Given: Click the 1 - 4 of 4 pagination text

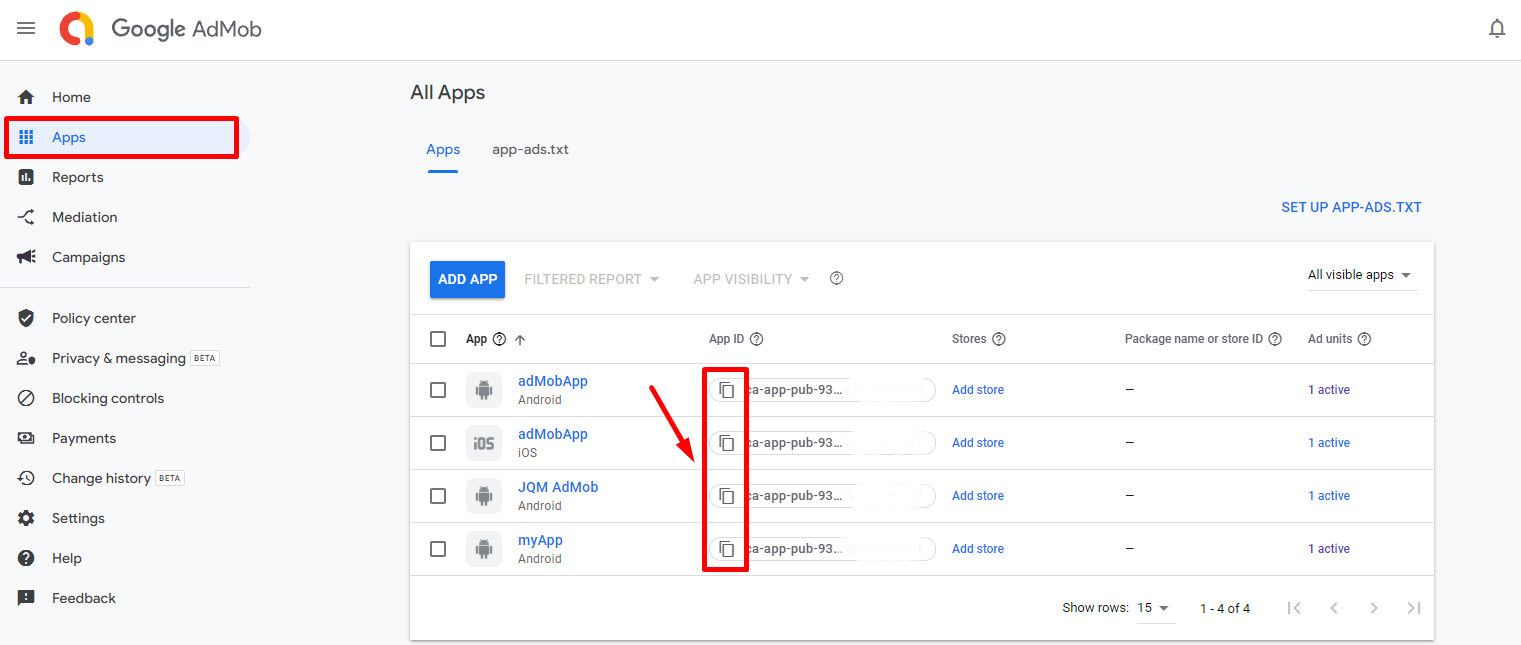Looking at the screenshot, I should click(x=1225, y=608).
